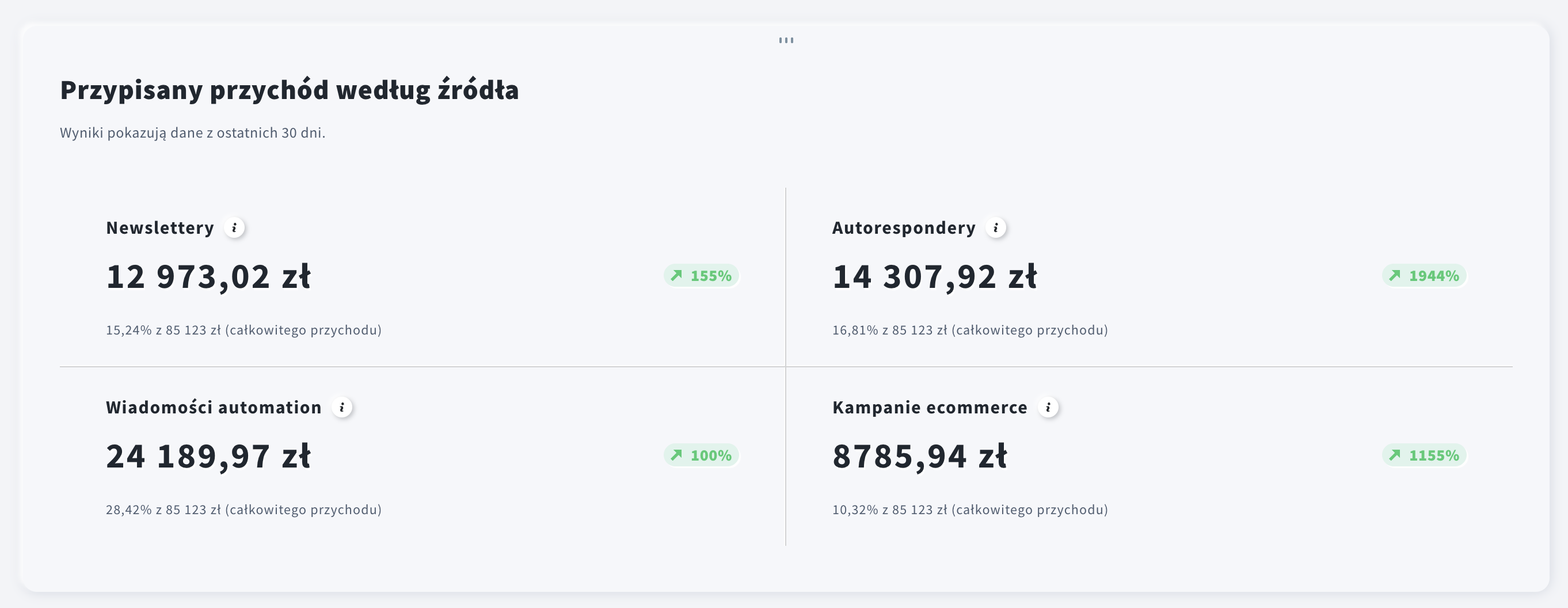Click the 1155% trend badge
The image size is (1568, 608).
(1424, 455)
